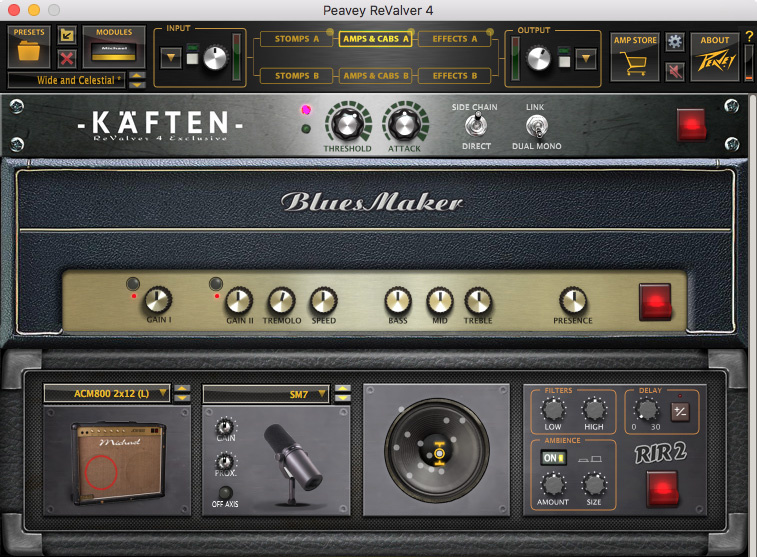Image resolution: width=757 pixels, height=557 pixels.
Task: Click the cabinet selector up arrow
Action: tap(182, 389)
